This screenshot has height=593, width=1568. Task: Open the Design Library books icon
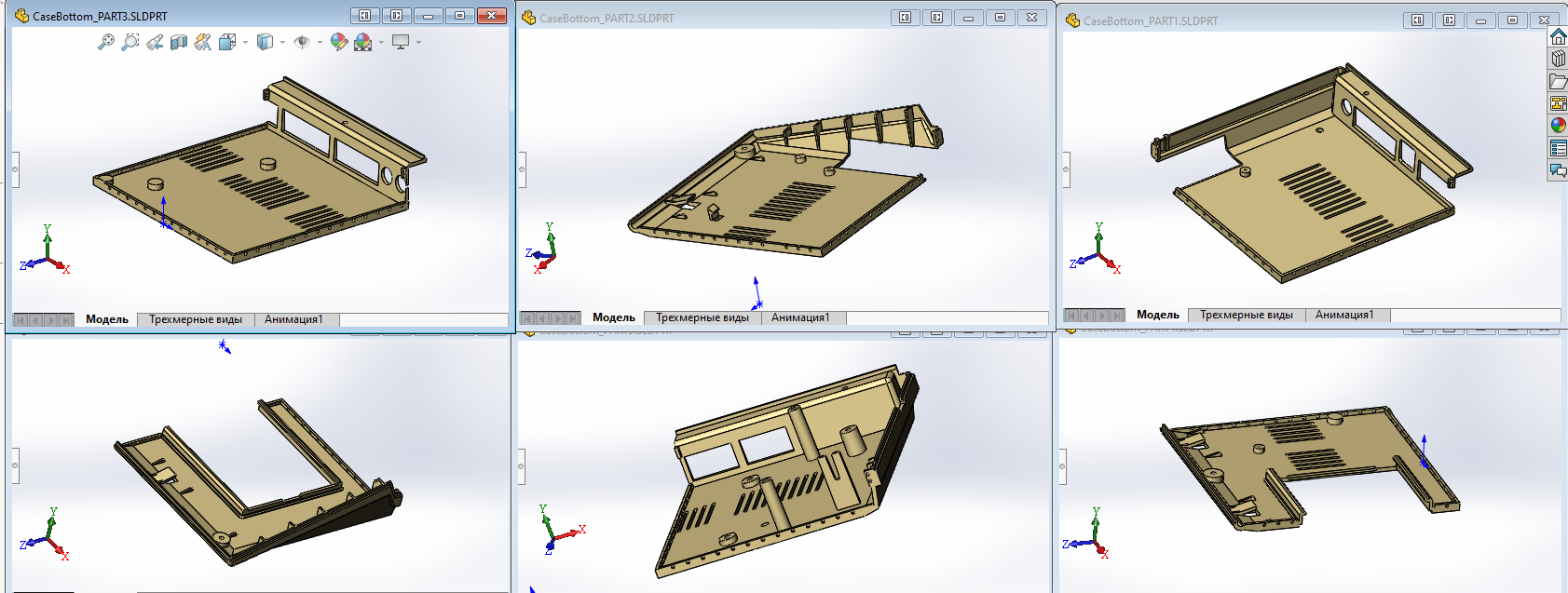point(1558,59)
